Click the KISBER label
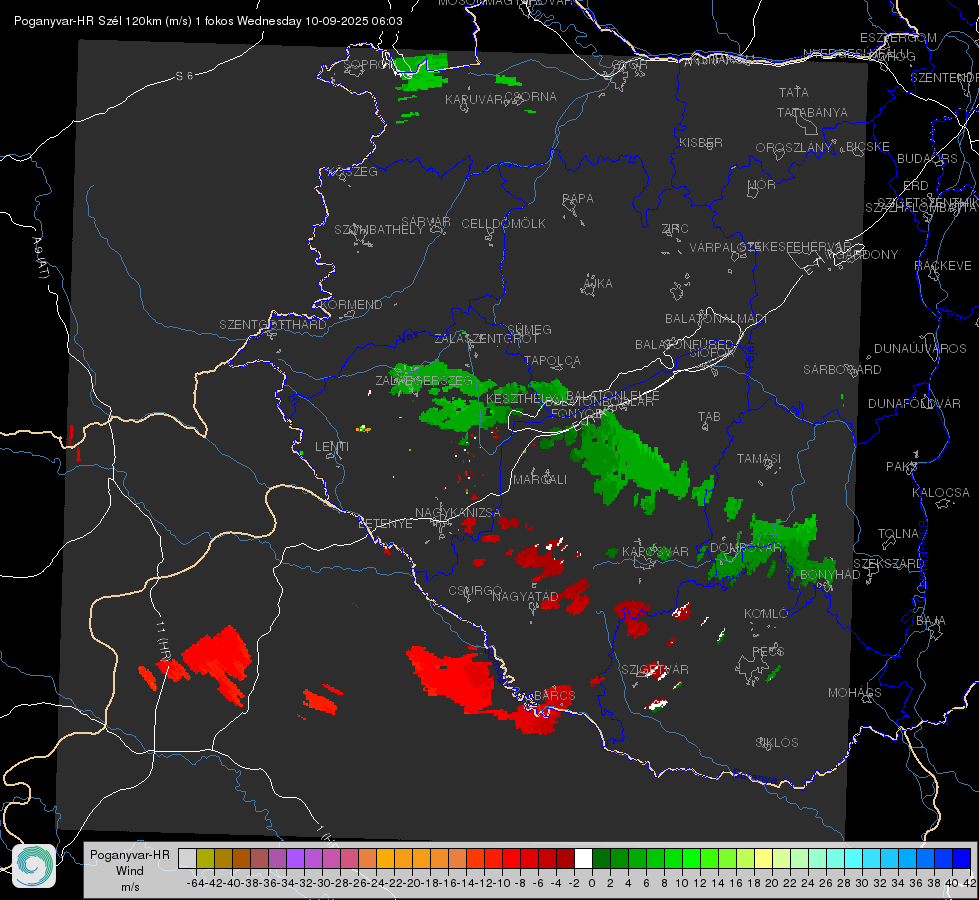Screen dimensions: 979x900 coord(701,142)
